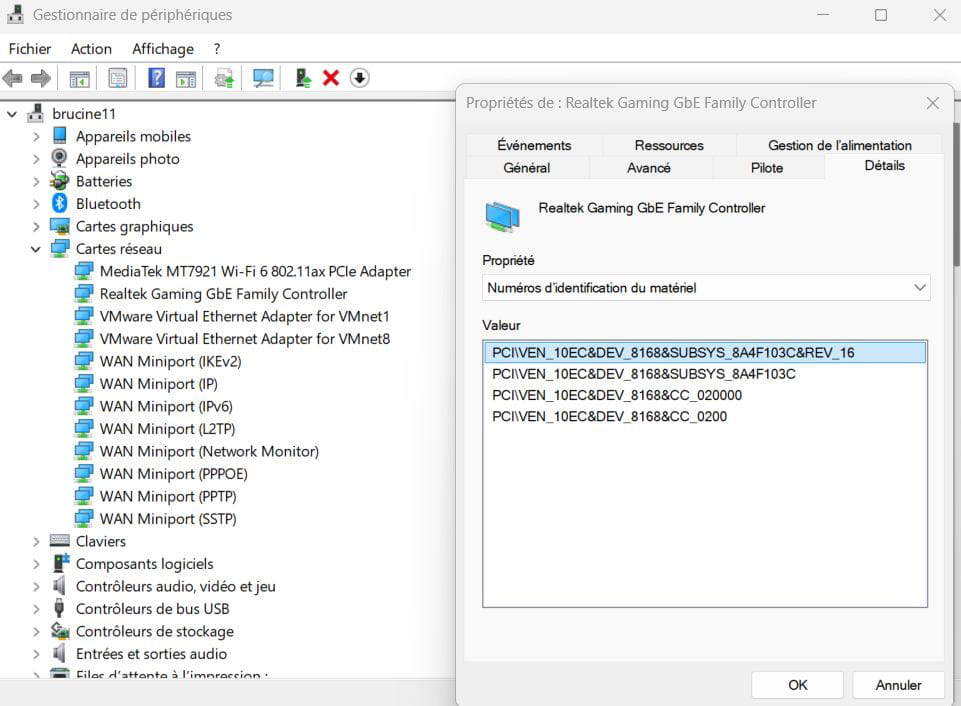Select the Batteries category icon

[59, 181]
